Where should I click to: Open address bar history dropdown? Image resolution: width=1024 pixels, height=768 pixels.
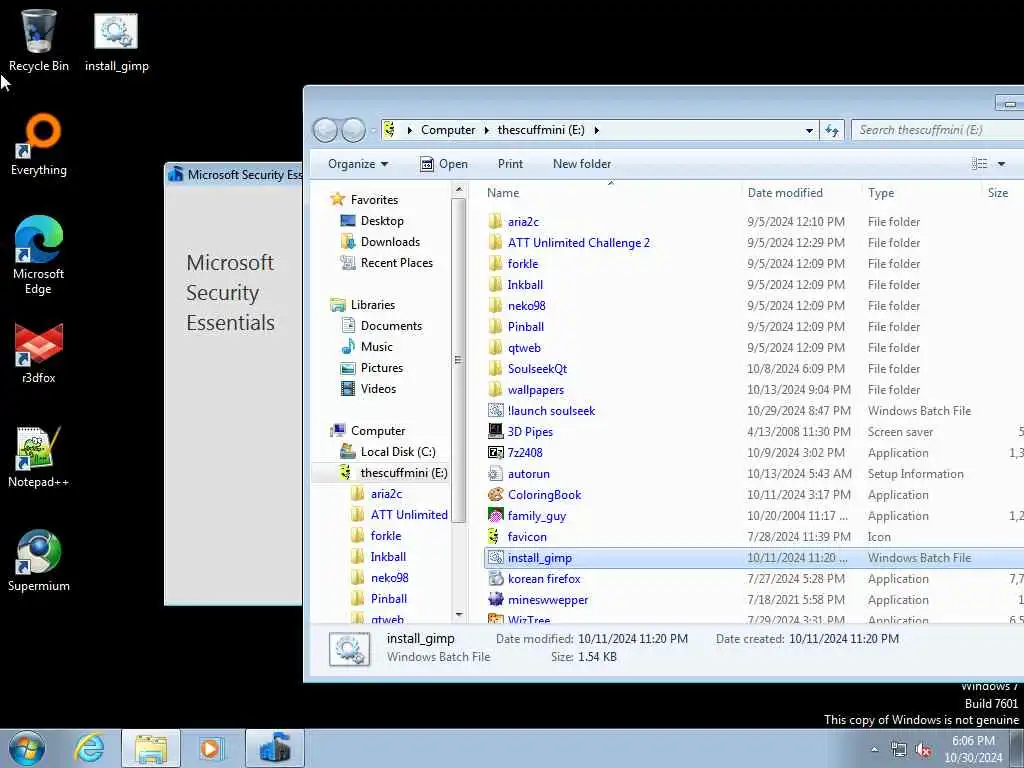click(x=809, y=130)
